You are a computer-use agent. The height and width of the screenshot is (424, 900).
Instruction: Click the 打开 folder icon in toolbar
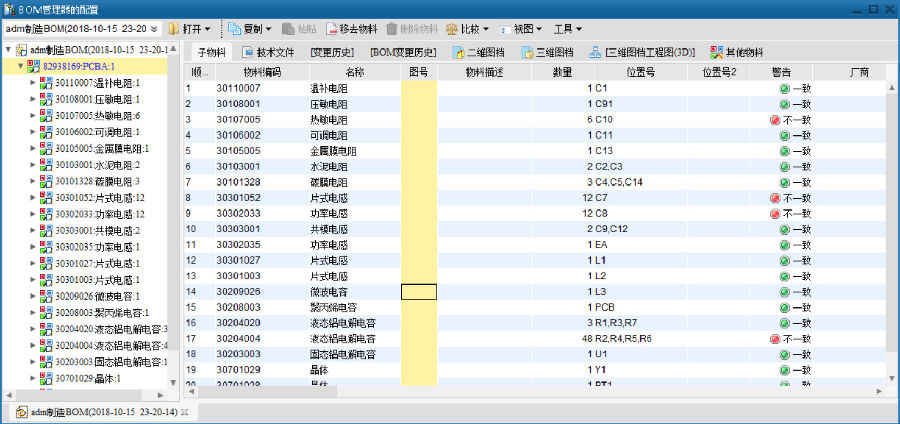pyautogui.click(x=173, y=29)
